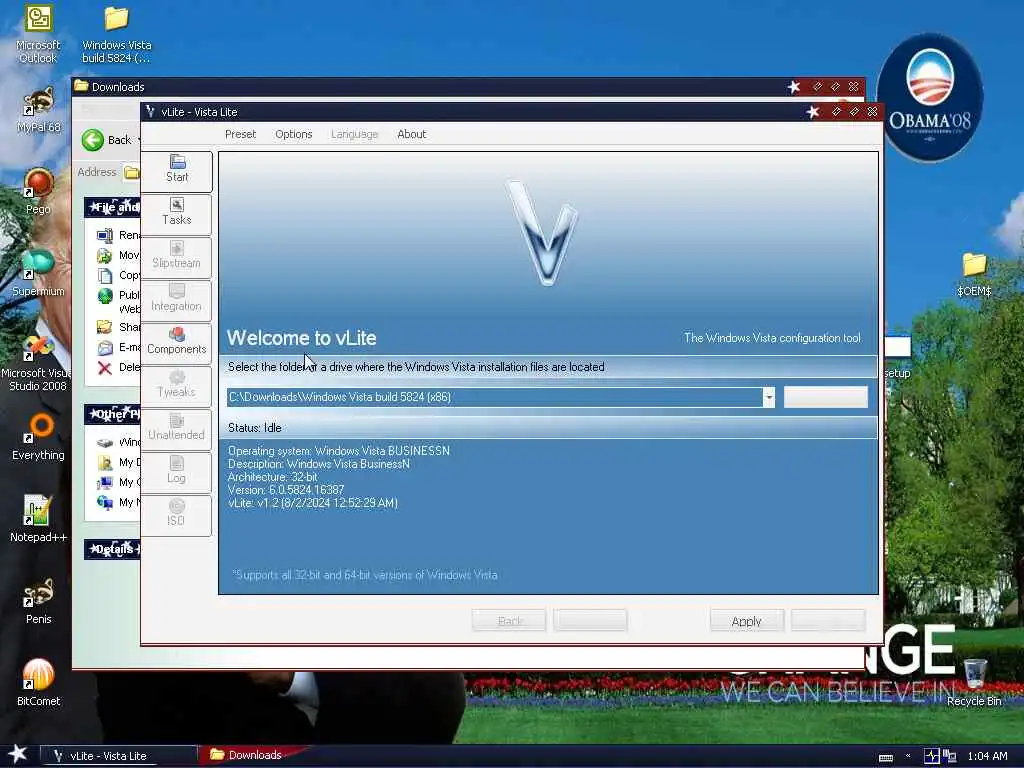Select the Supermium desktop shortcut
The image size is (1024, 768).
coord(38,273)
